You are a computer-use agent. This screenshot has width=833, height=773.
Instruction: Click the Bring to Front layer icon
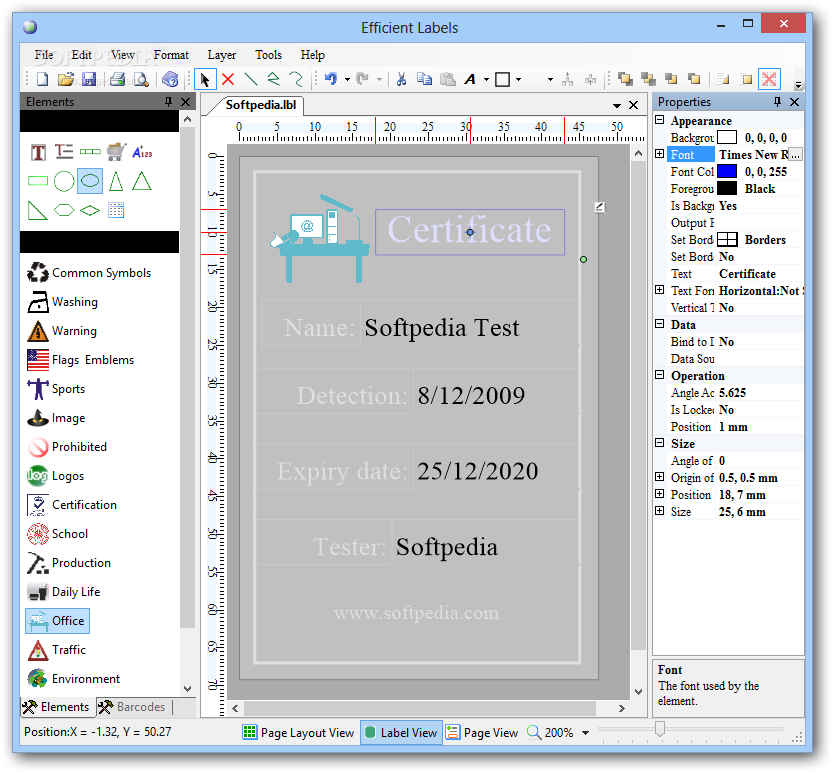coord(625,80)
